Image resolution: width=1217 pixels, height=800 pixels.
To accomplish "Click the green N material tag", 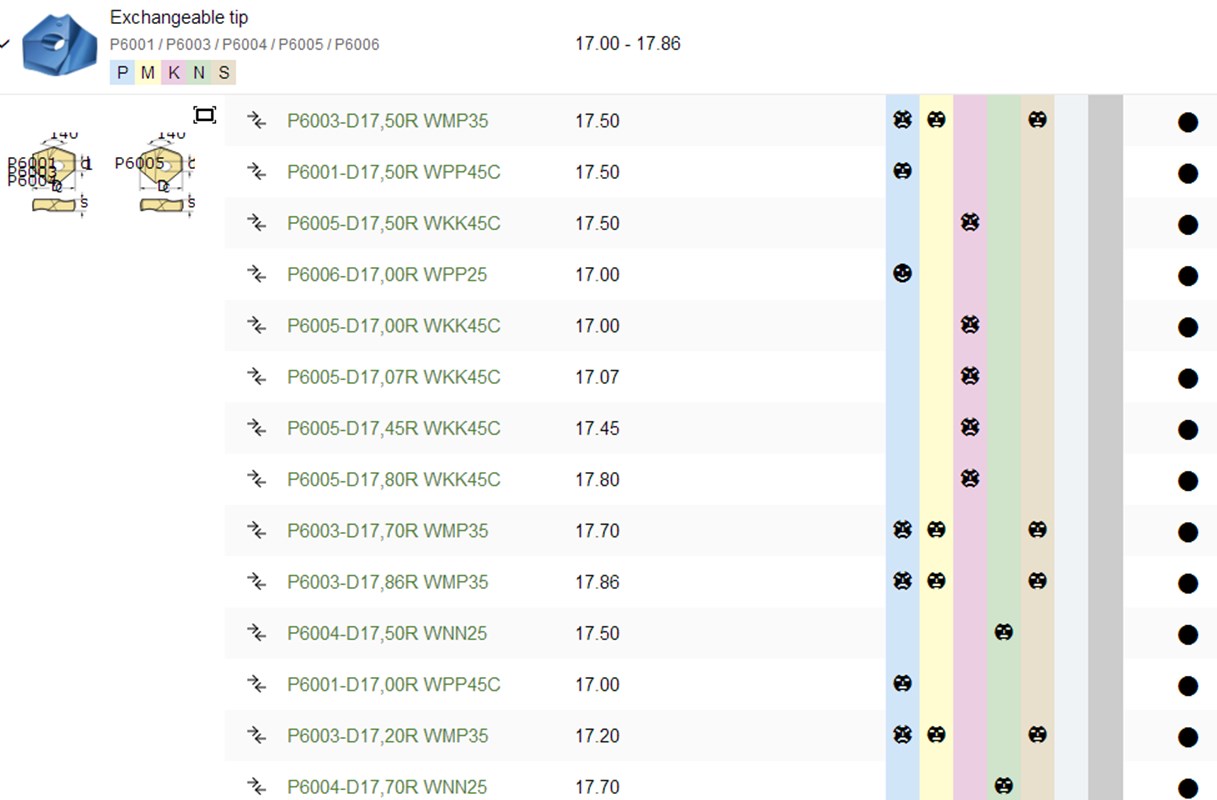I will [x=198, y=72].
